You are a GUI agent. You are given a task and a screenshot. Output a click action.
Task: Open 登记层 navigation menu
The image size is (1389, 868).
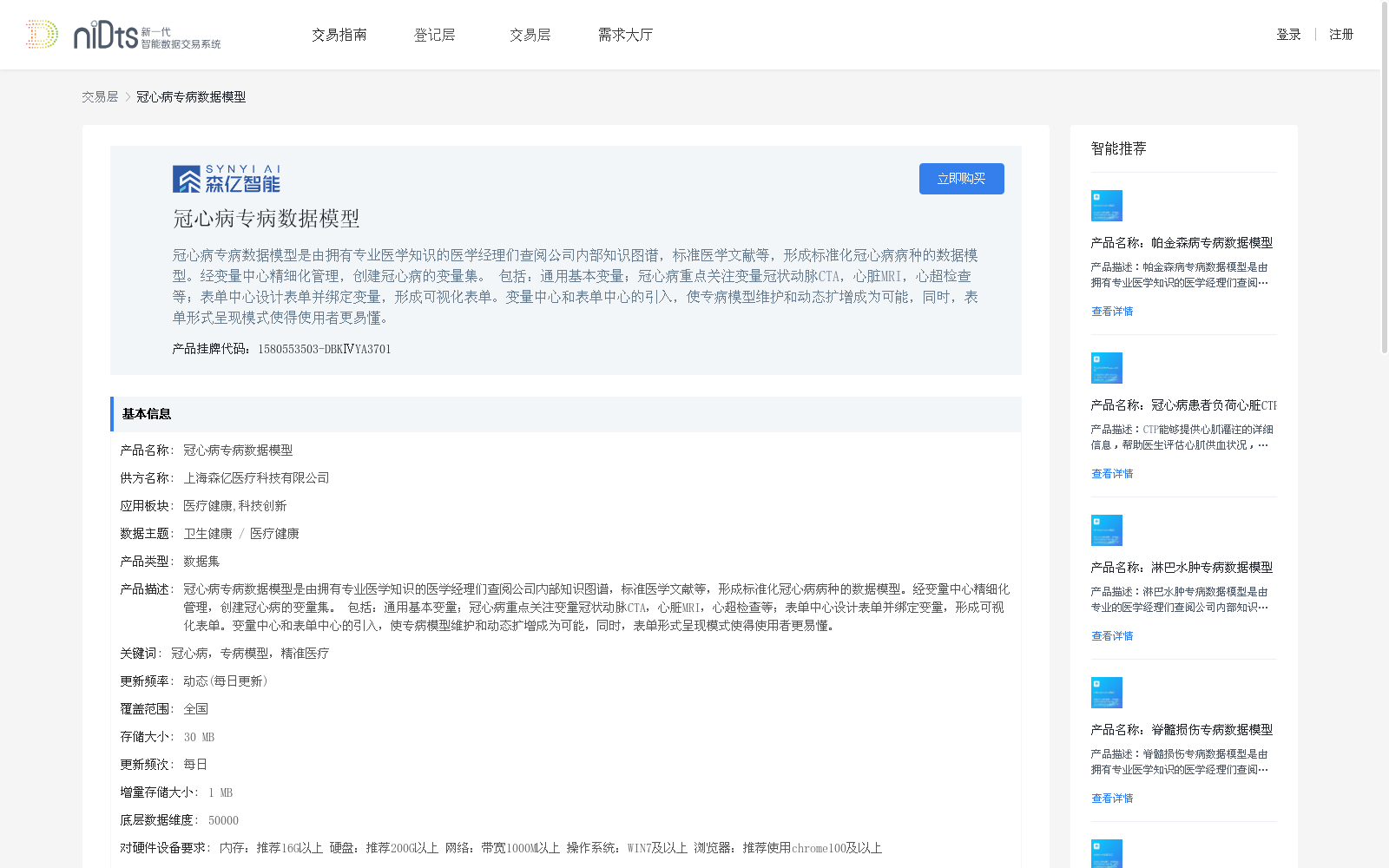[x=435, y=35]
